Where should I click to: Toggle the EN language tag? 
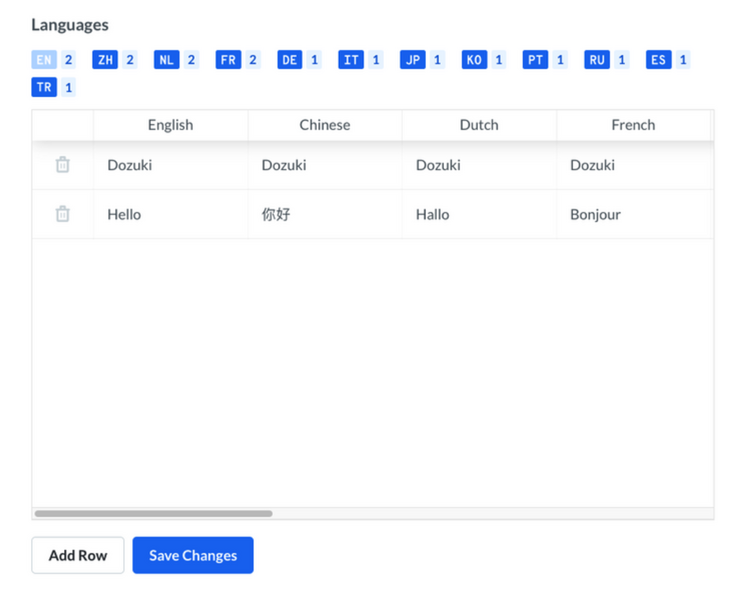(44, 60)
